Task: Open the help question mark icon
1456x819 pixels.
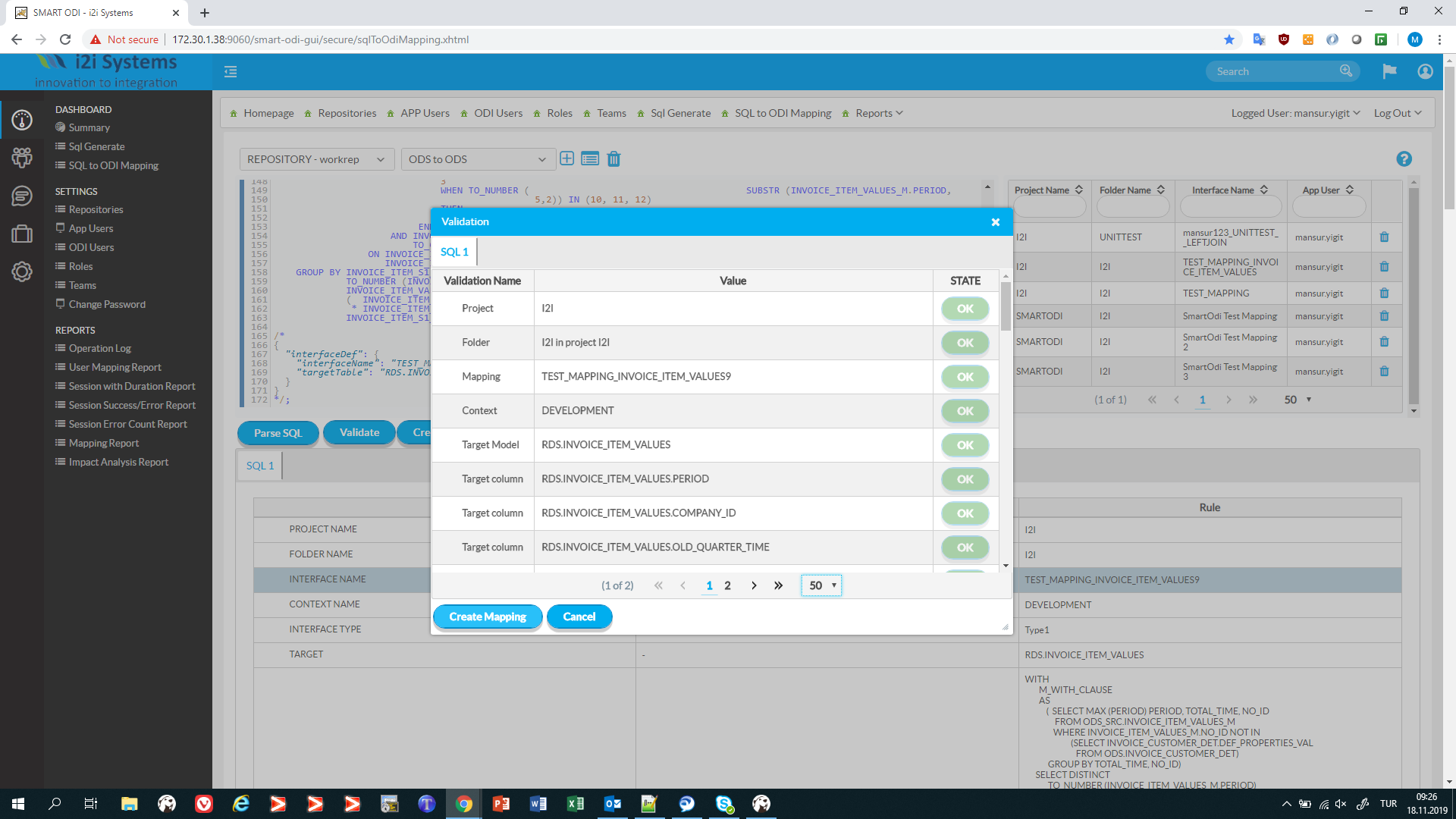Action: point(1404,158)
